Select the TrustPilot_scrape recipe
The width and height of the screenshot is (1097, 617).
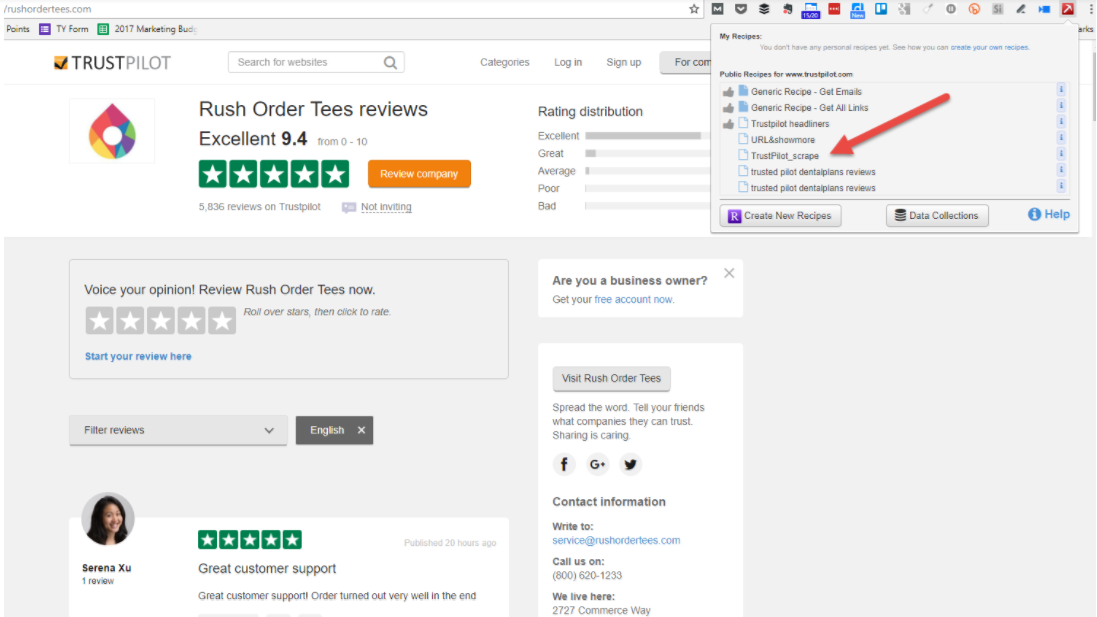click(x=784, y=156)
